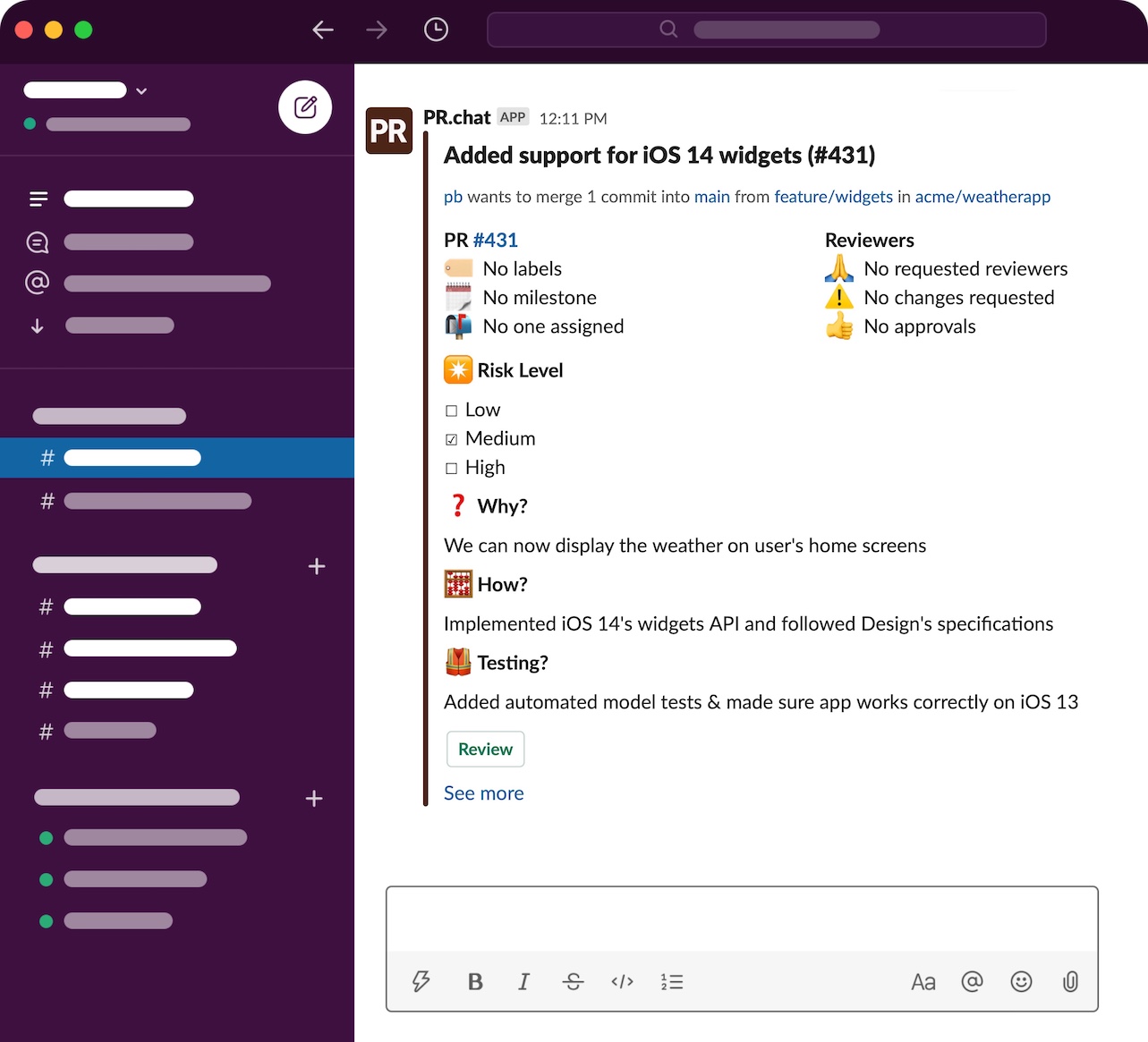Toggle italic text formatting
Screen dimensions: 1148x1042
[523, 982]
